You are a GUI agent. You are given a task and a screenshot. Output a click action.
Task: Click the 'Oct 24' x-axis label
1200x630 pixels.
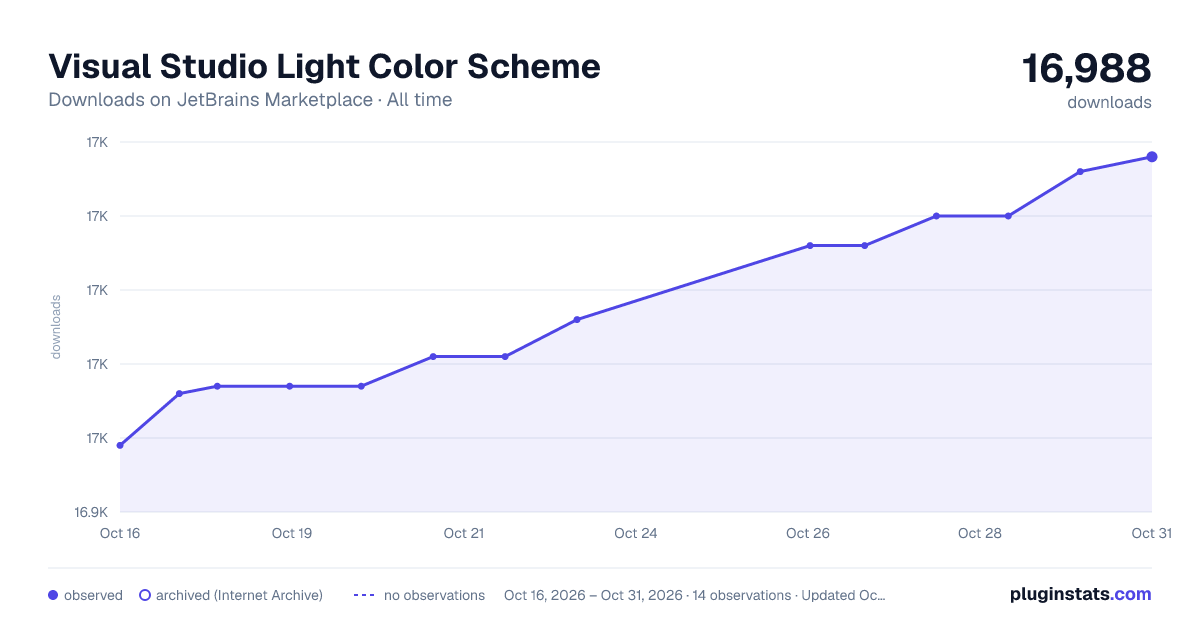pos(636,533)
